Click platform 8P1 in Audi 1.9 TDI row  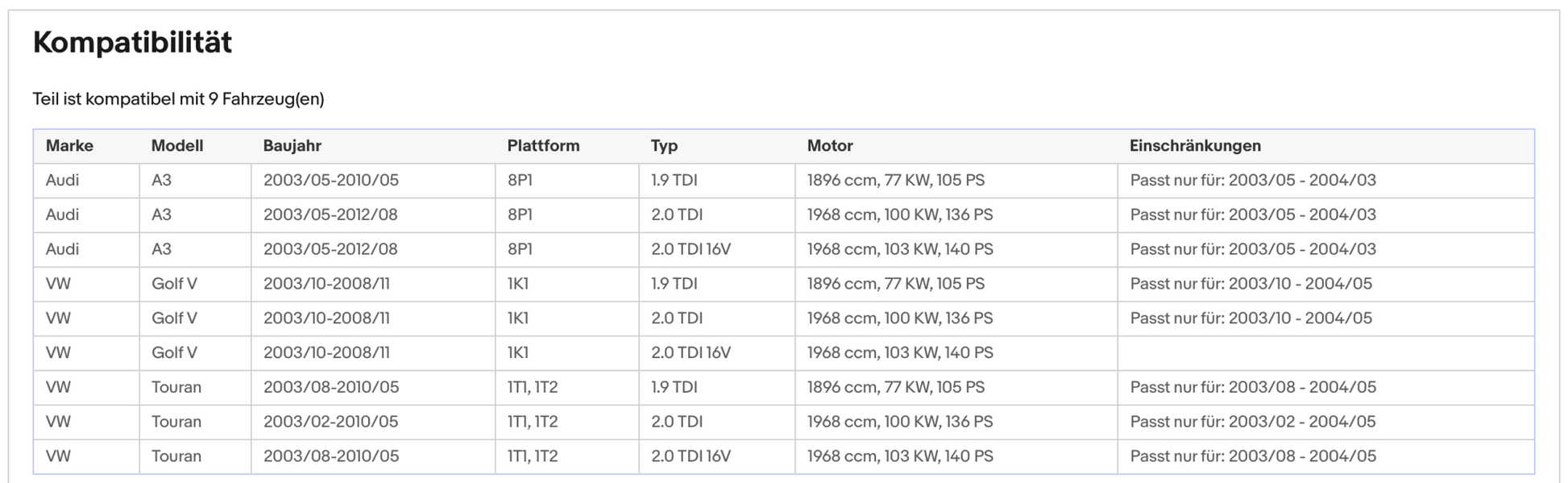[x=520, y=181]
